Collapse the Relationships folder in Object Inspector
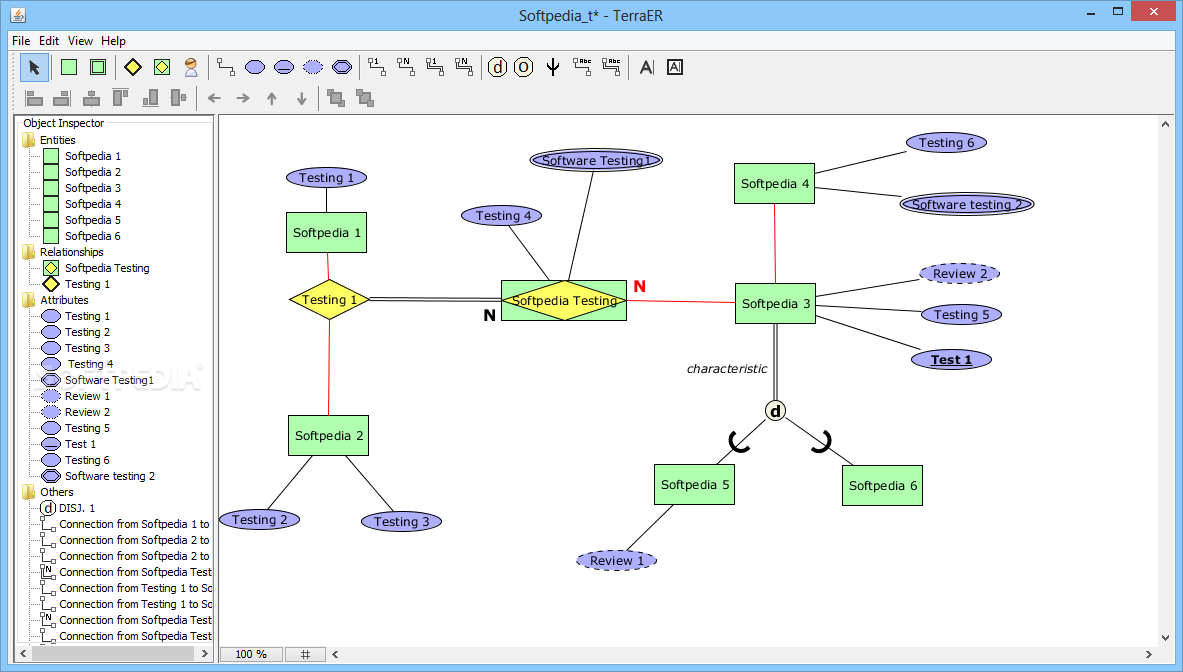Screen dimensions: 1183x672 [x=29, y=252]
